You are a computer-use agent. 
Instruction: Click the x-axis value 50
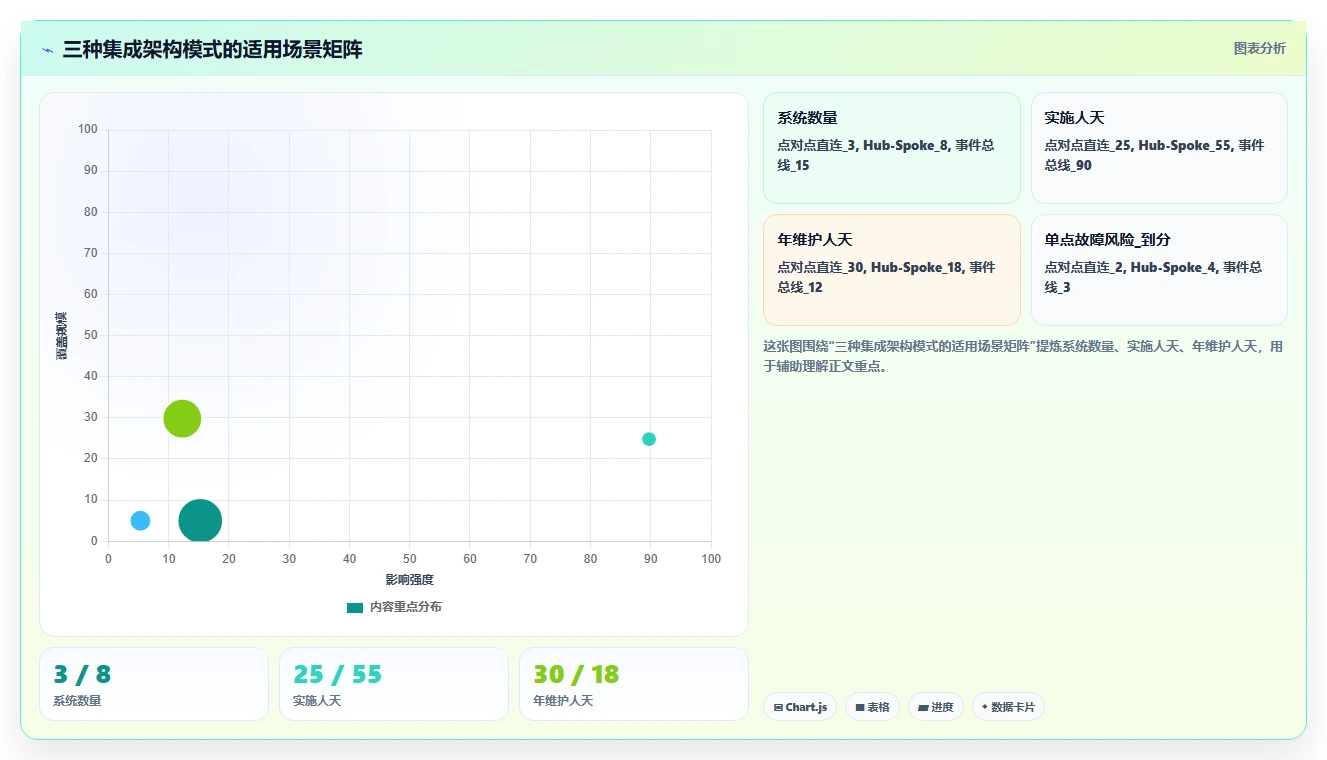(x=410, y=559)
